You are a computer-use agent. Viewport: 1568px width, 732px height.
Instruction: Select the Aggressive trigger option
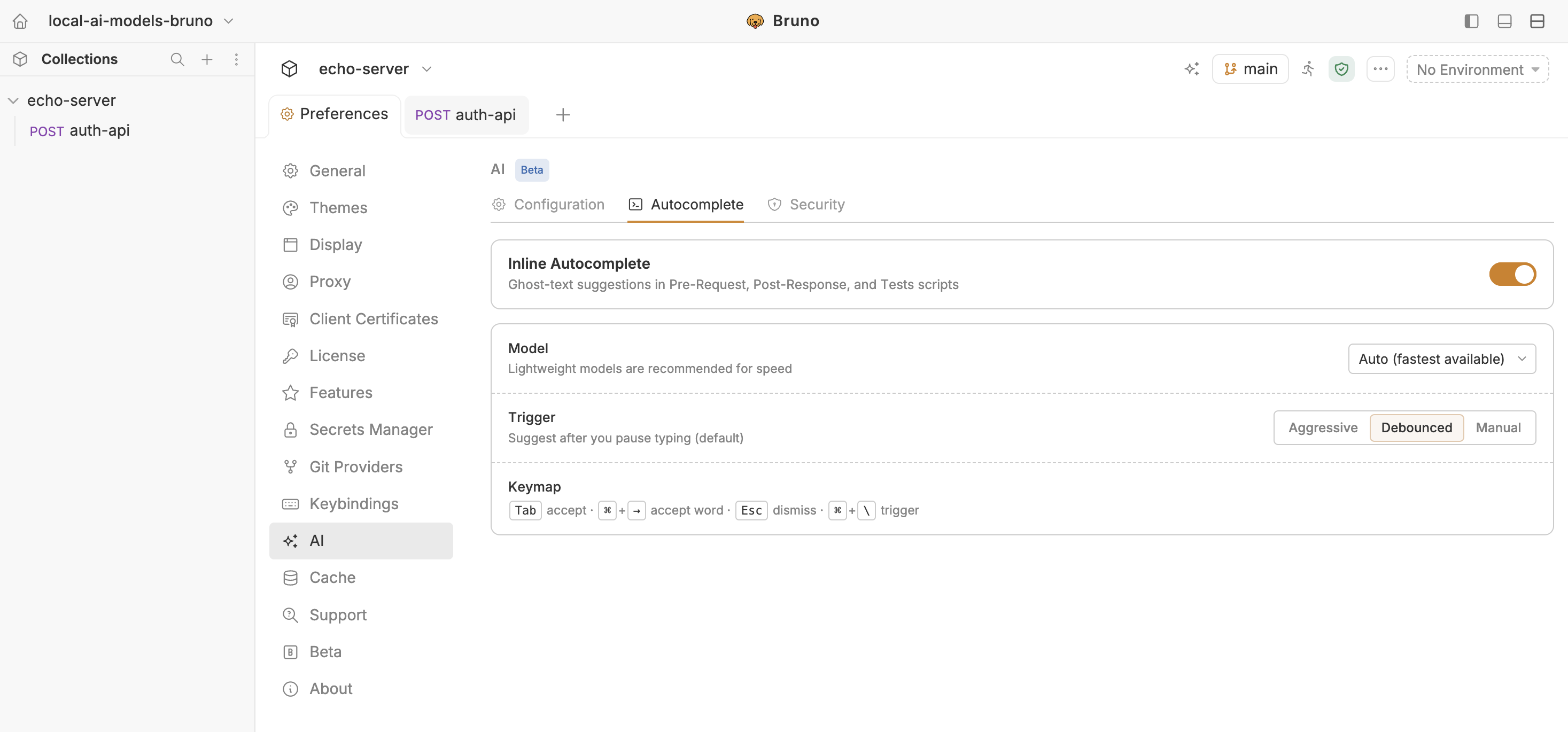[1323, 428]
